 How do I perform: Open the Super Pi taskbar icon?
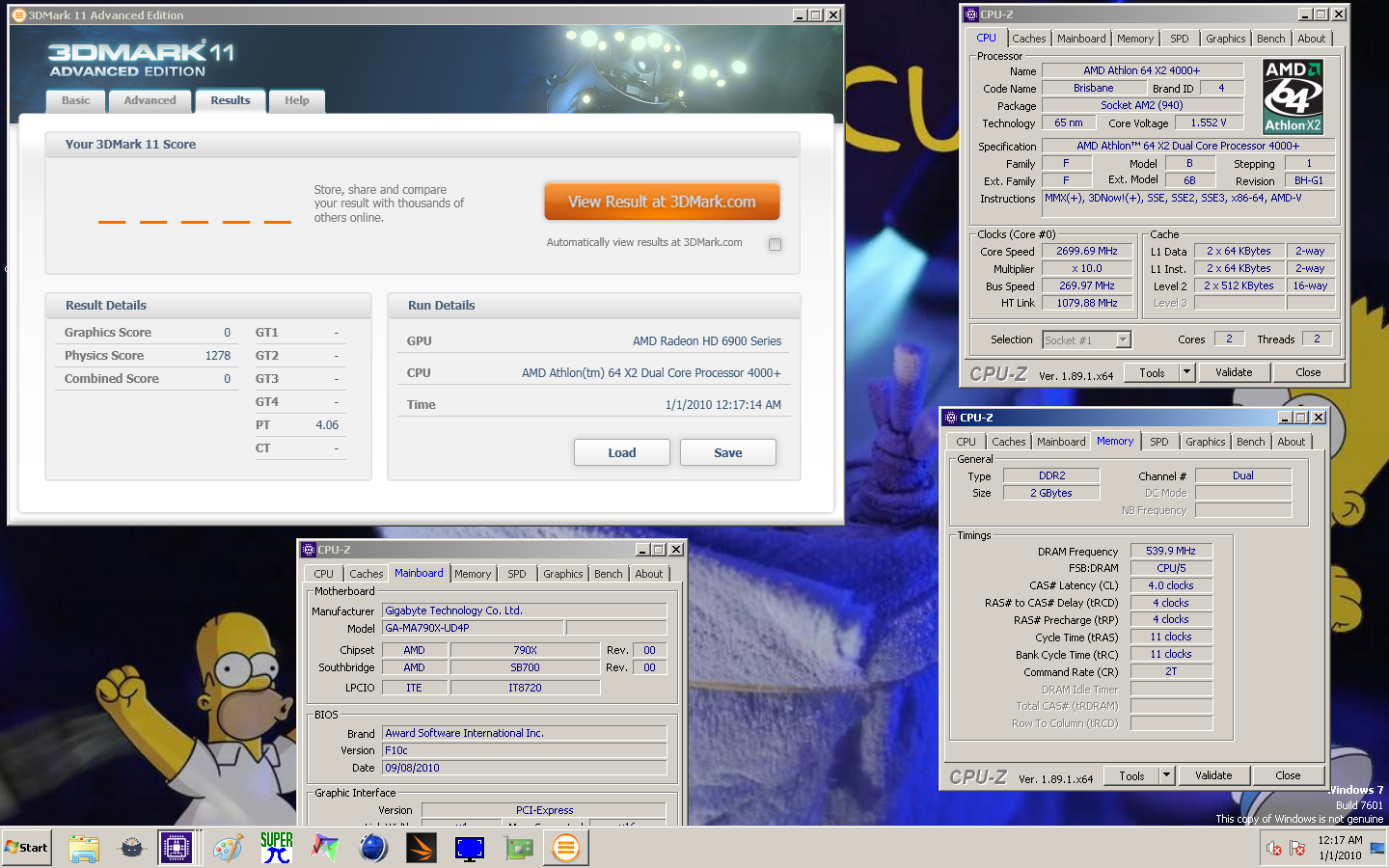click(277, 848)
